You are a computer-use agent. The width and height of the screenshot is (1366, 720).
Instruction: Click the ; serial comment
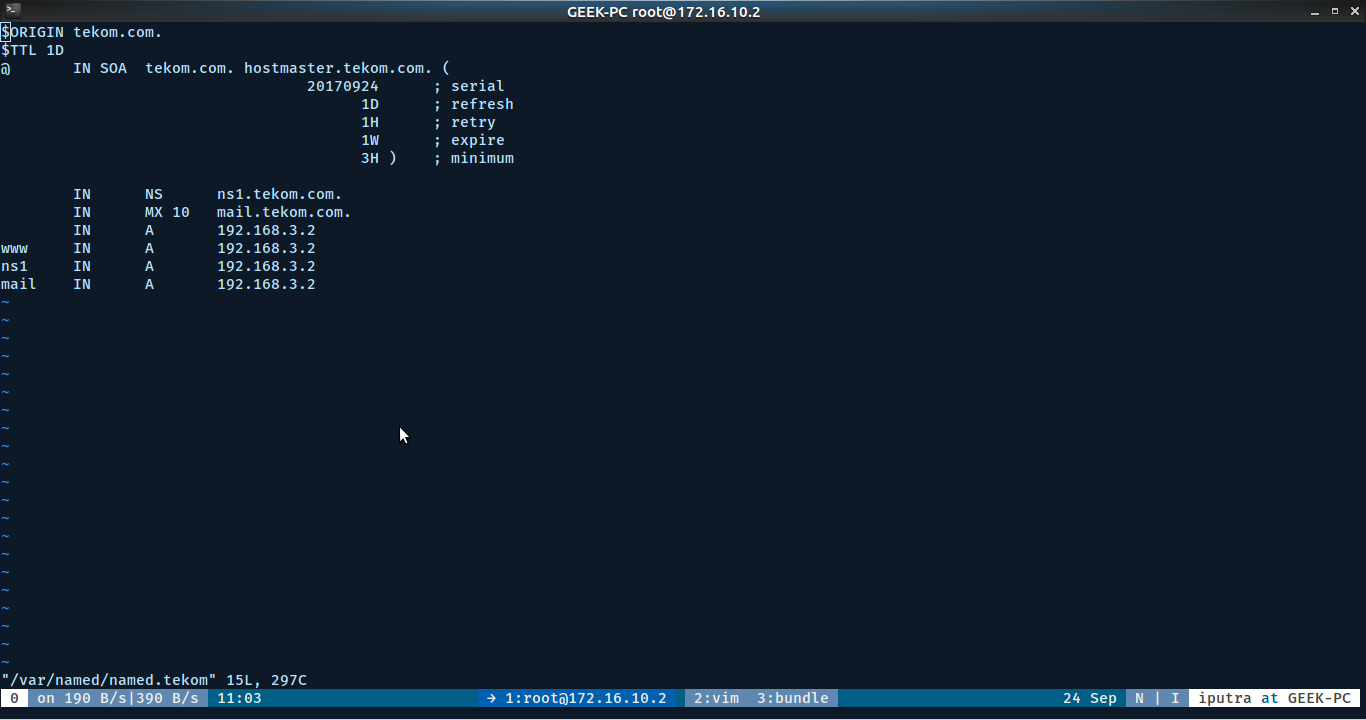point(469,86)
